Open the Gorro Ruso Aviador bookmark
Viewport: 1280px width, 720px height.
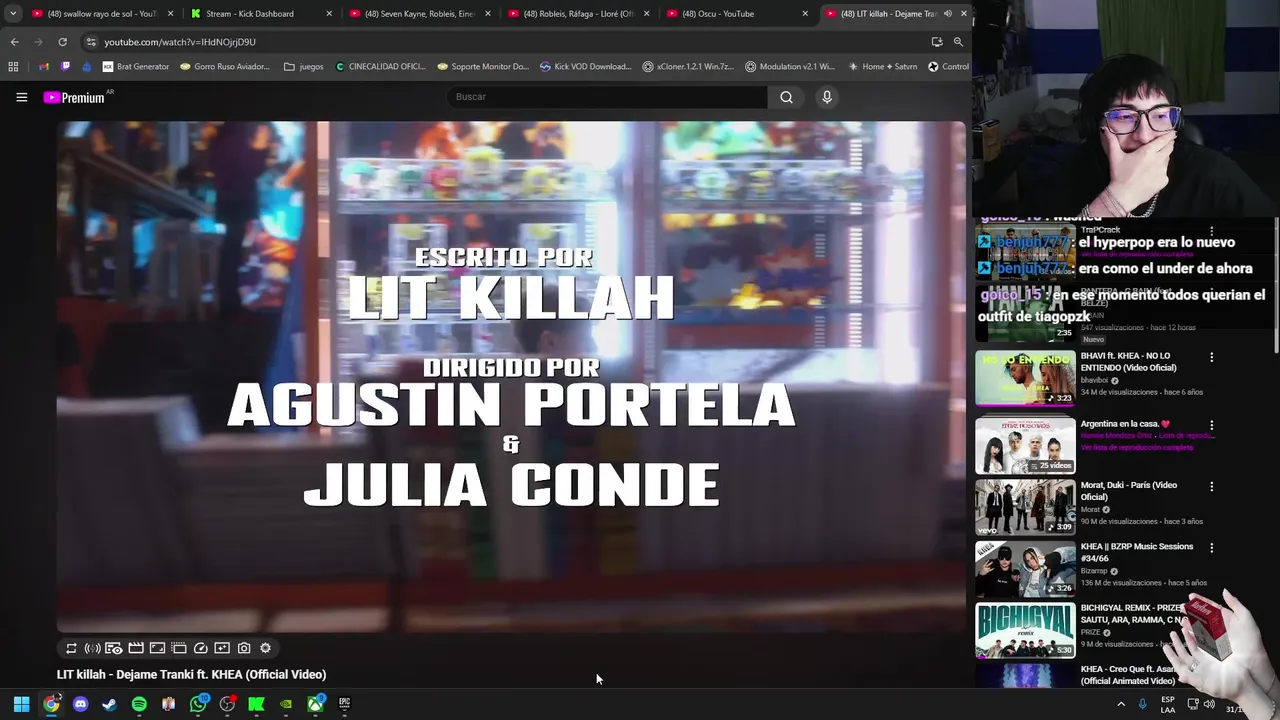tap(225, 67)
